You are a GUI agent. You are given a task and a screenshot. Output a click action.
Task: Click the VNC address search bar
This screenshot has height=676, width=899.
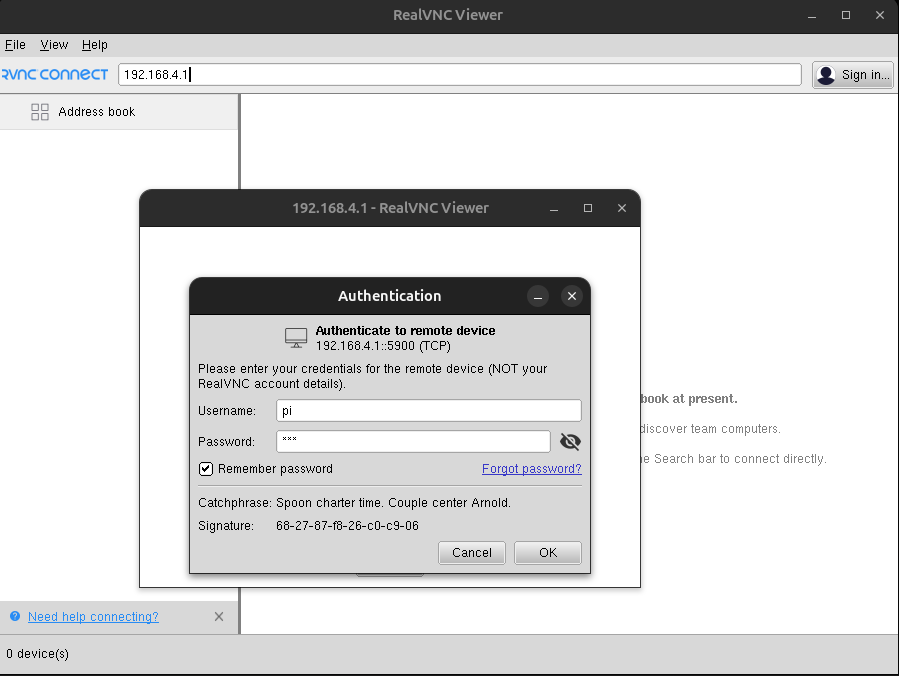(x=460, y=75)
